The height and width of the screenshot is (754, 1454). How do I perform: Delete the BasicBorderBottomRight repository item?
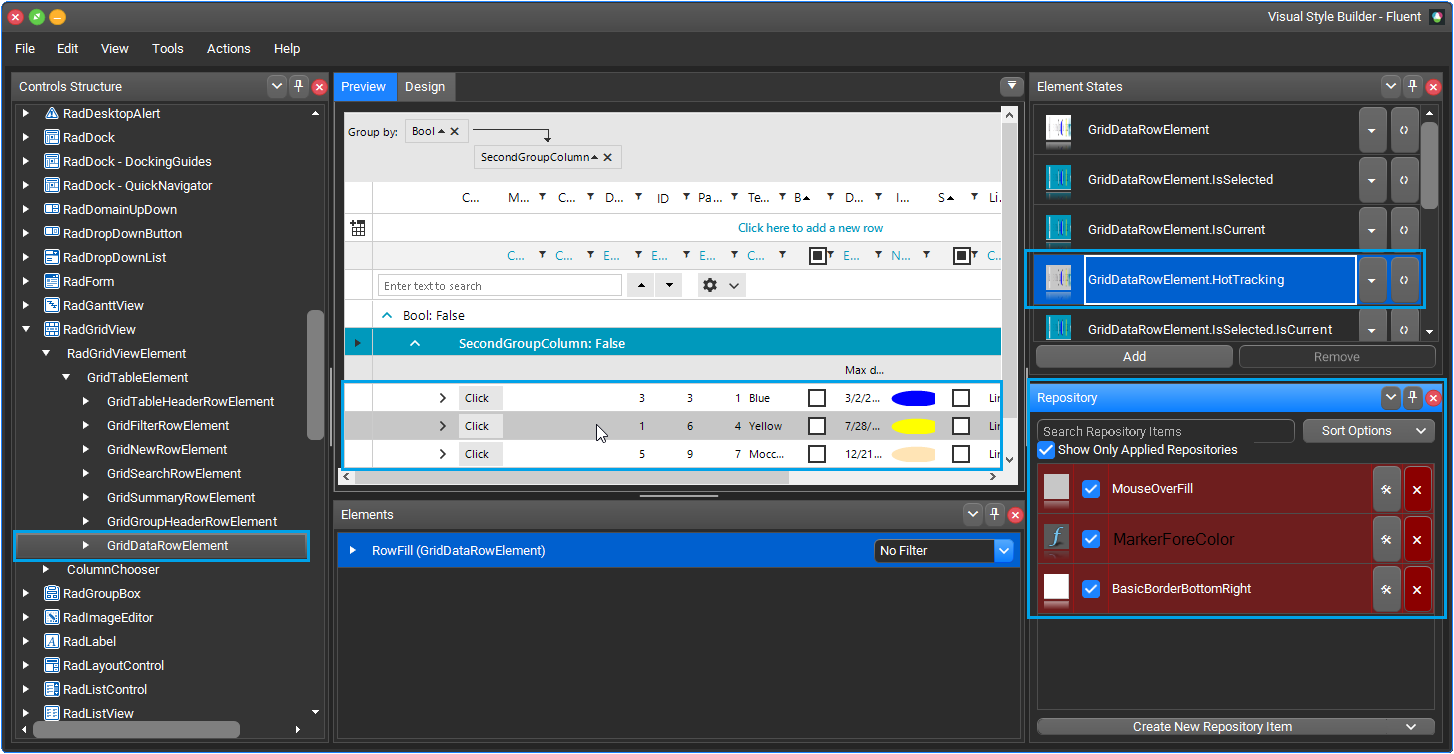1417,589
